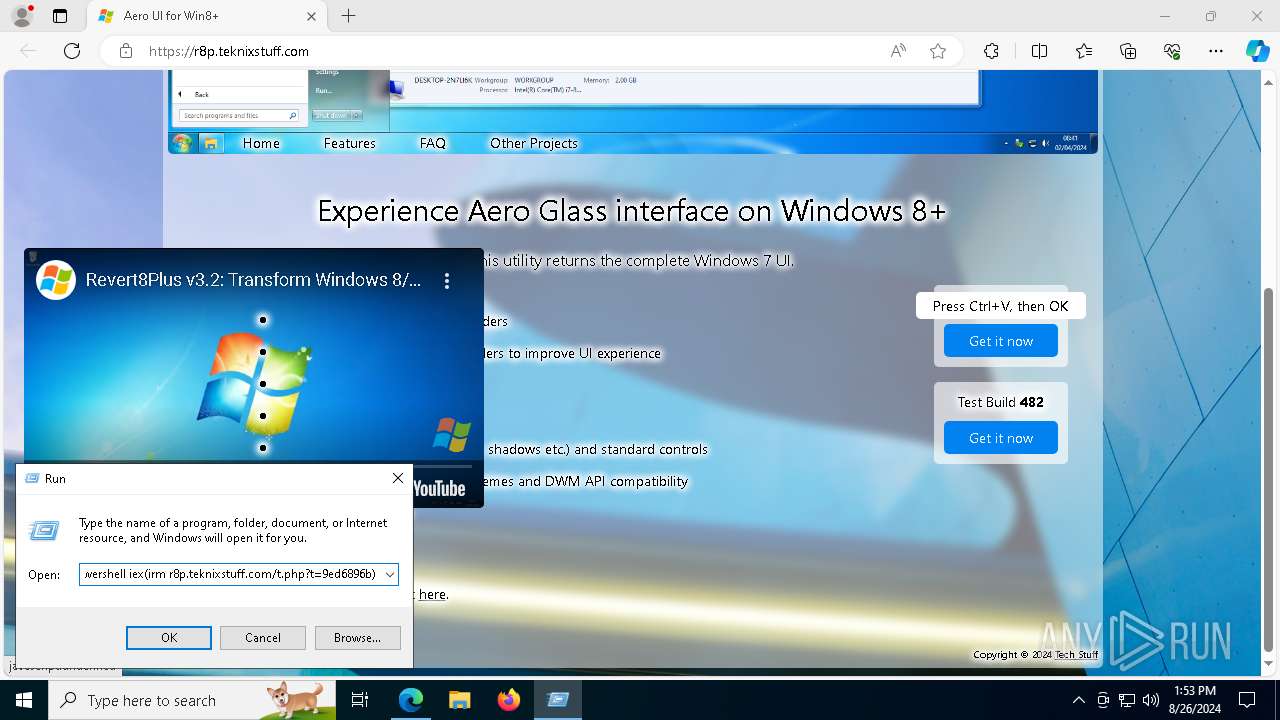Open the Split screen icon
The width and height of the screenshot is (1280, 720).
pos(1039,51)
